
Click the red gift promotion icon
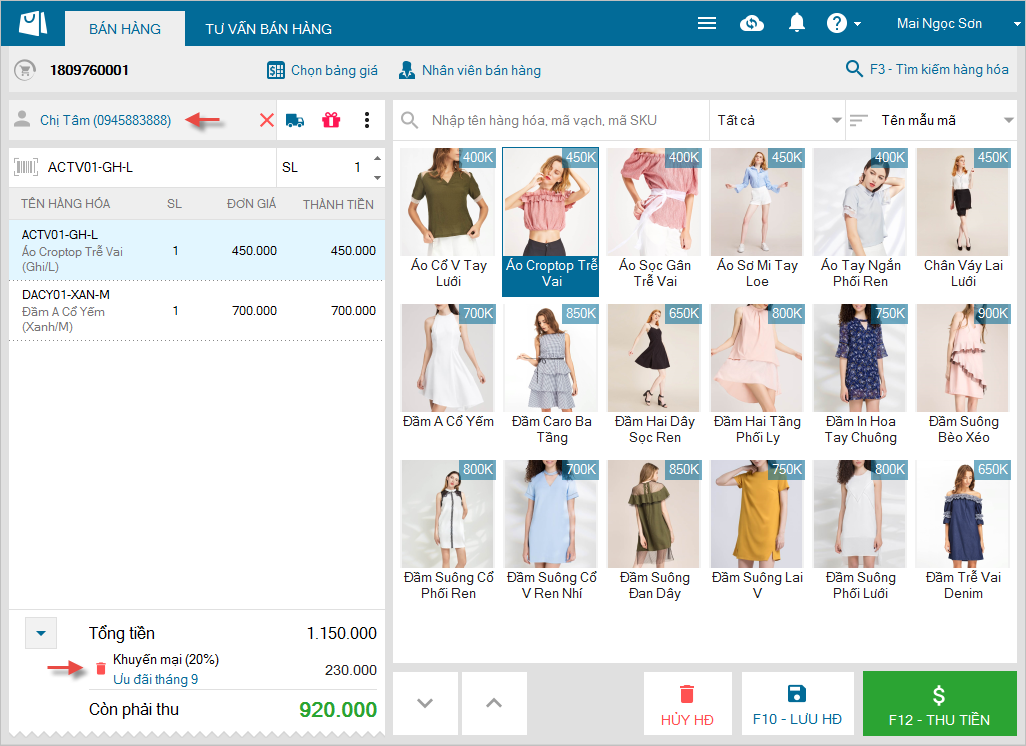331,120
